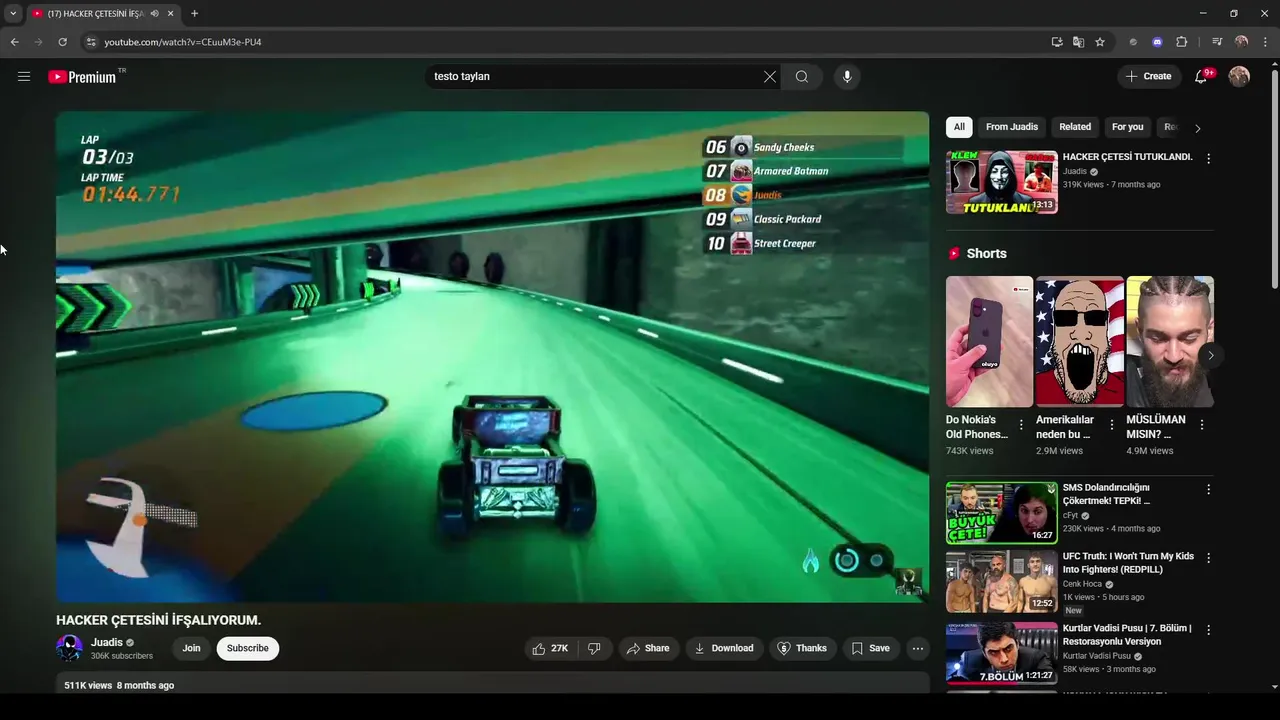Dislike the video
The height and width of the screenshot is (720, 1280).
(x=594, y=648)
